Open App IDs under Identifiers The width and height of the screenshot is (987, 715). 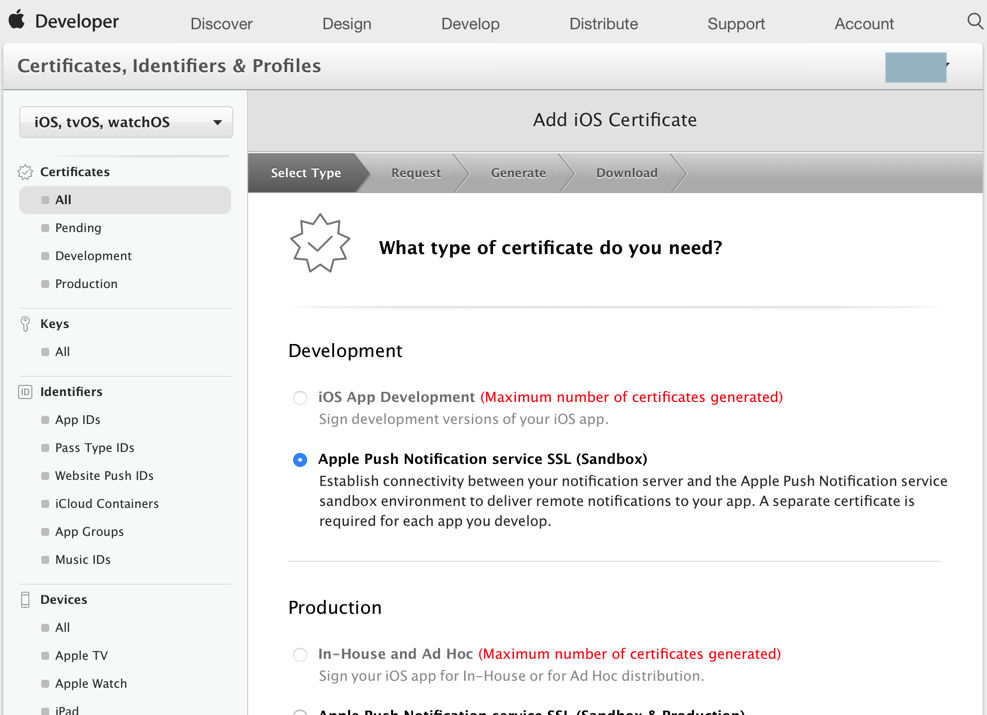click(x=77, y=420)
